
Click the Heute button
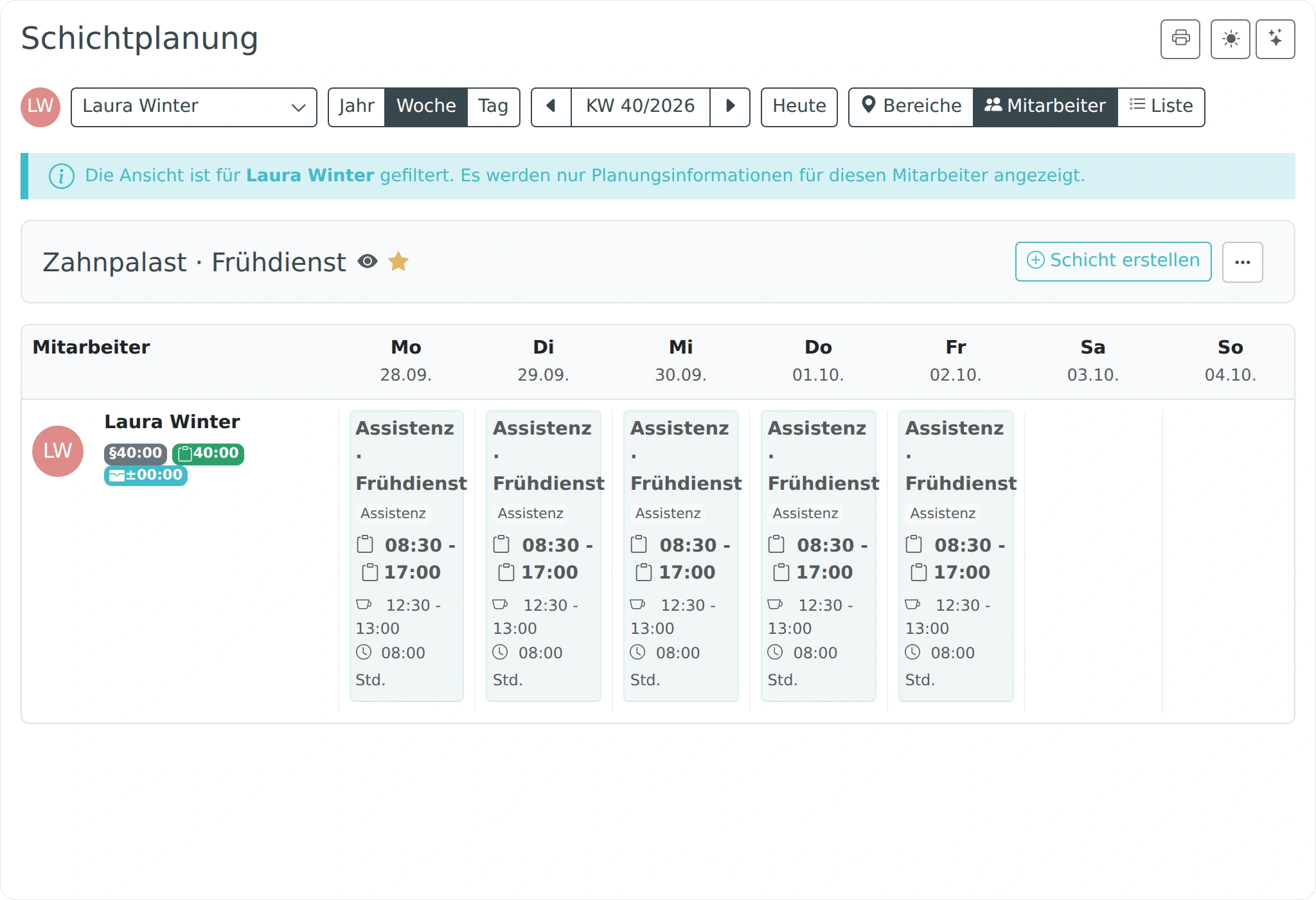pos(799,107)
